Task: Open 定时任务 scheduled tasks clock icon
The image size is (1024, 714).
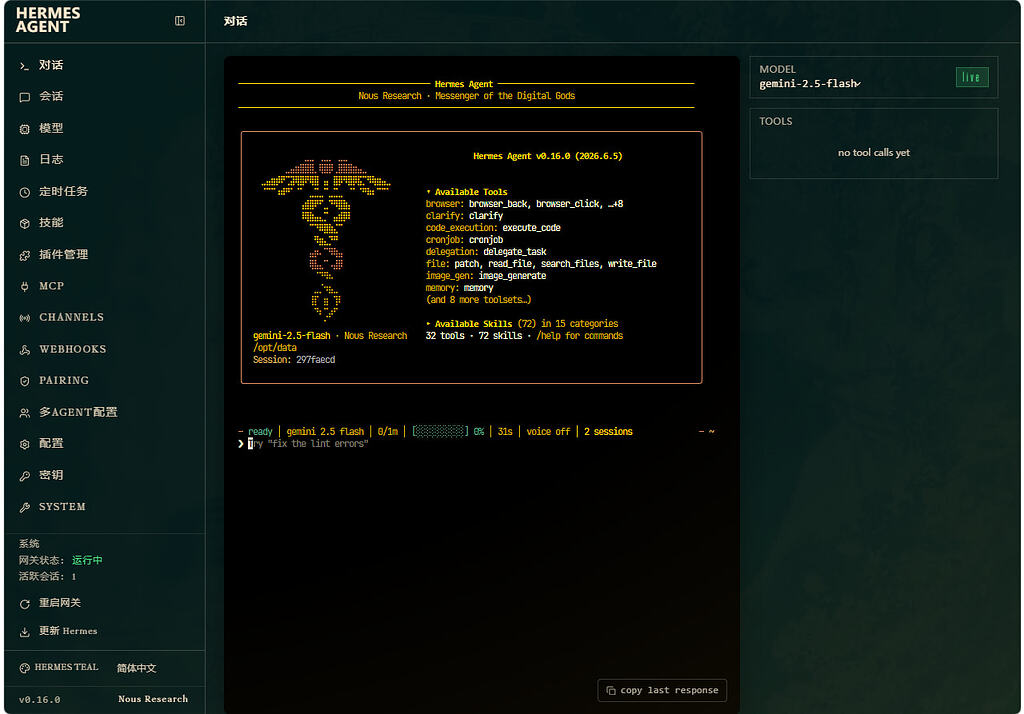Action: point(25,192)
